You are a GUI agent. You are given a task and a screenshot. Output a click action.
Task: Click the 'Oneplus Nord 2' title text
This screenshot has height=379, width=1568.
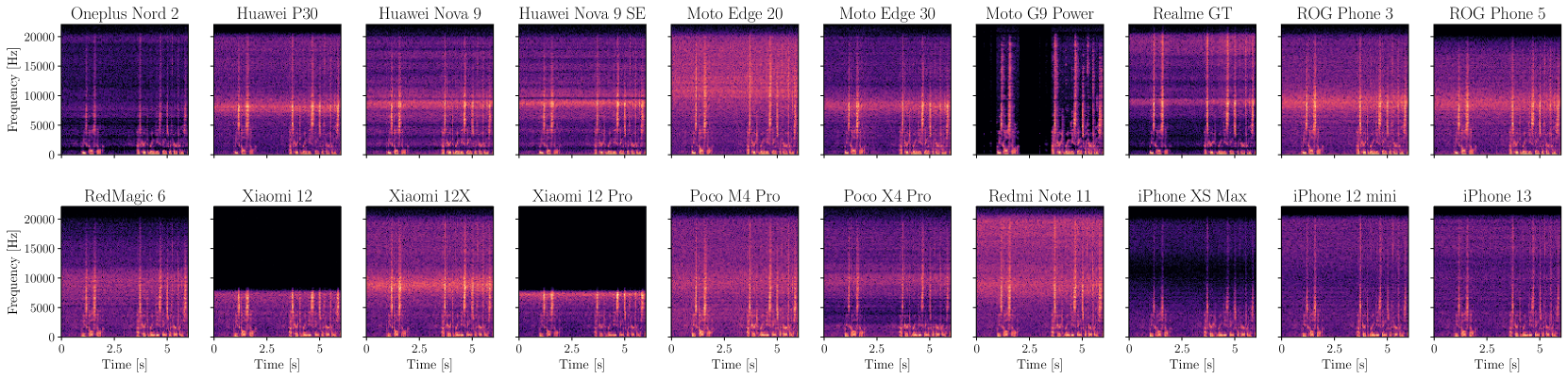[x=125, y=14]
